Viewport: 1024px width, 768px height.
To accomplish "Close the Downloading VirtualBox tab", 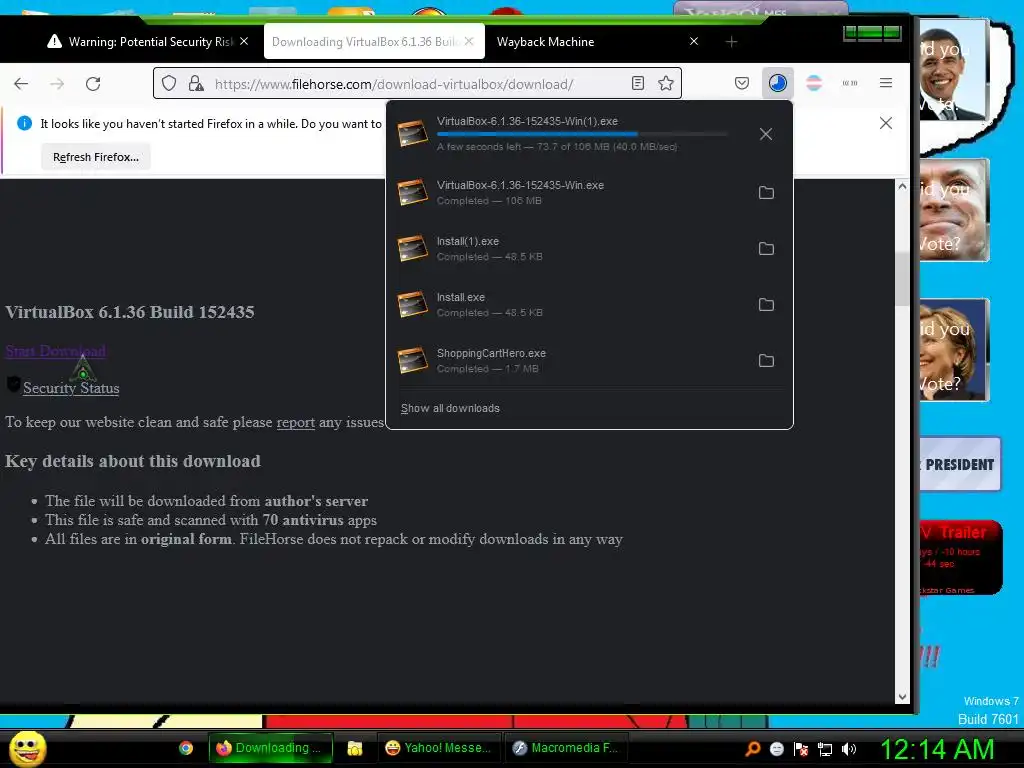I will point(469,41).
